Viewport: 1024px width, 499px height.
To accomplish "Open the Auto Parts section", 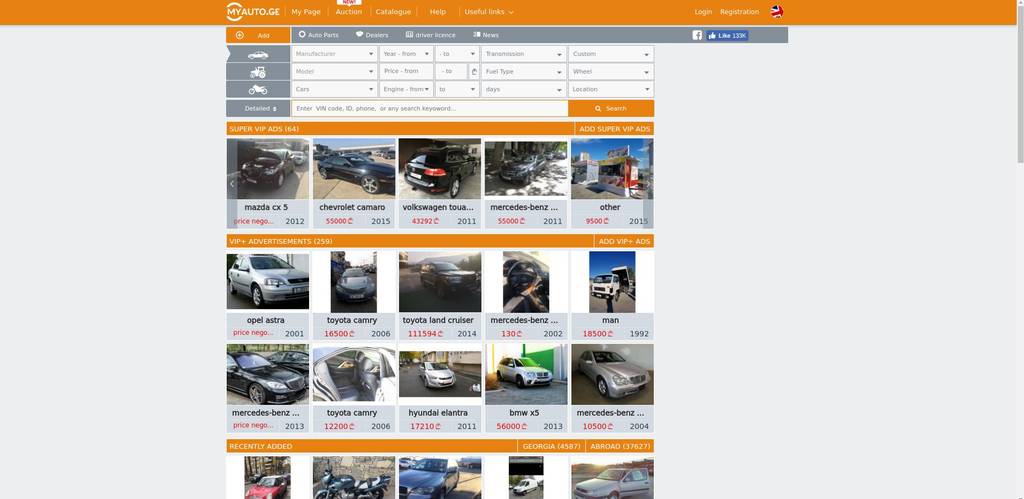I will [x=319, y=35].
